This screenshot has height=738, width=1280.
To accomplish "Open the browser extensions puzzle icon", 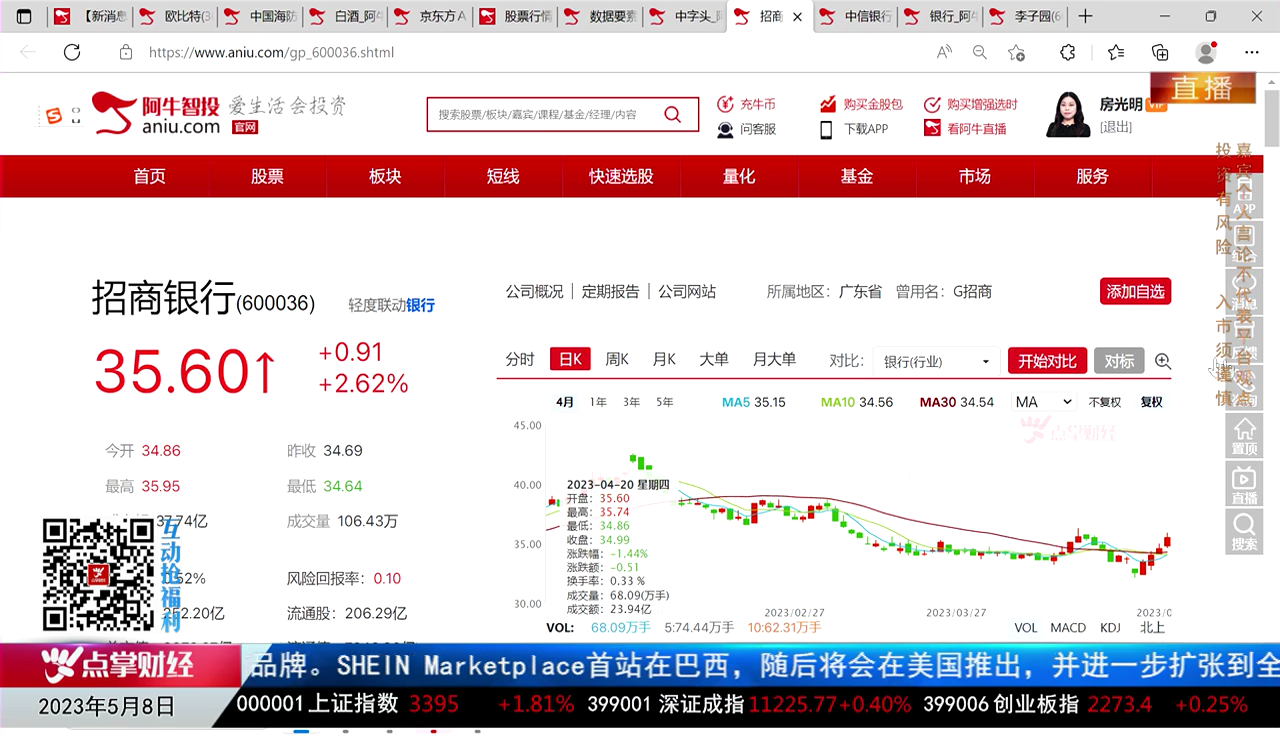I will coord(1067,53).
